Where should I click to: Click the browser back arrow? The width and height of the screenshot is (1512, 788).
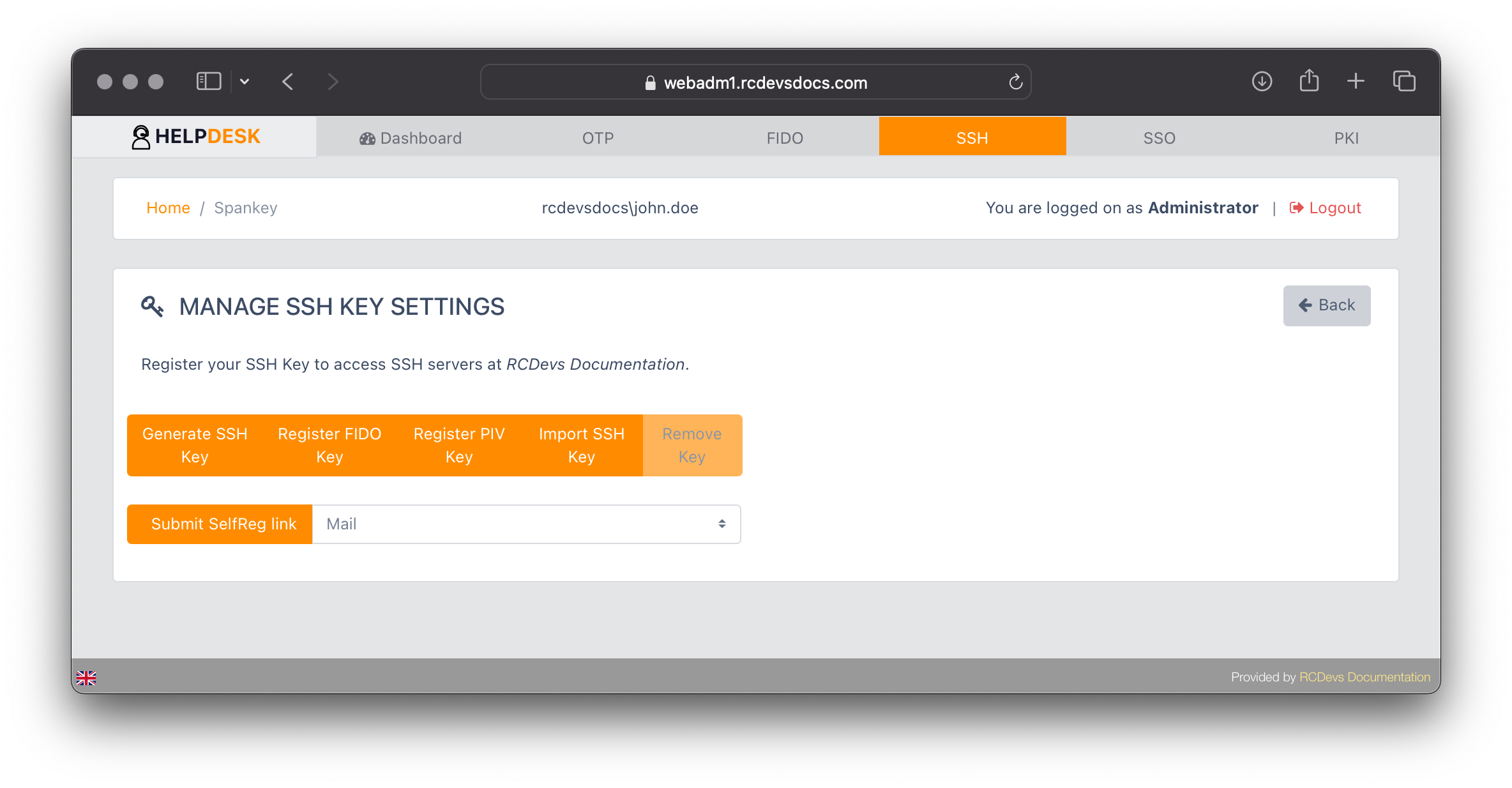pos(288,82)
